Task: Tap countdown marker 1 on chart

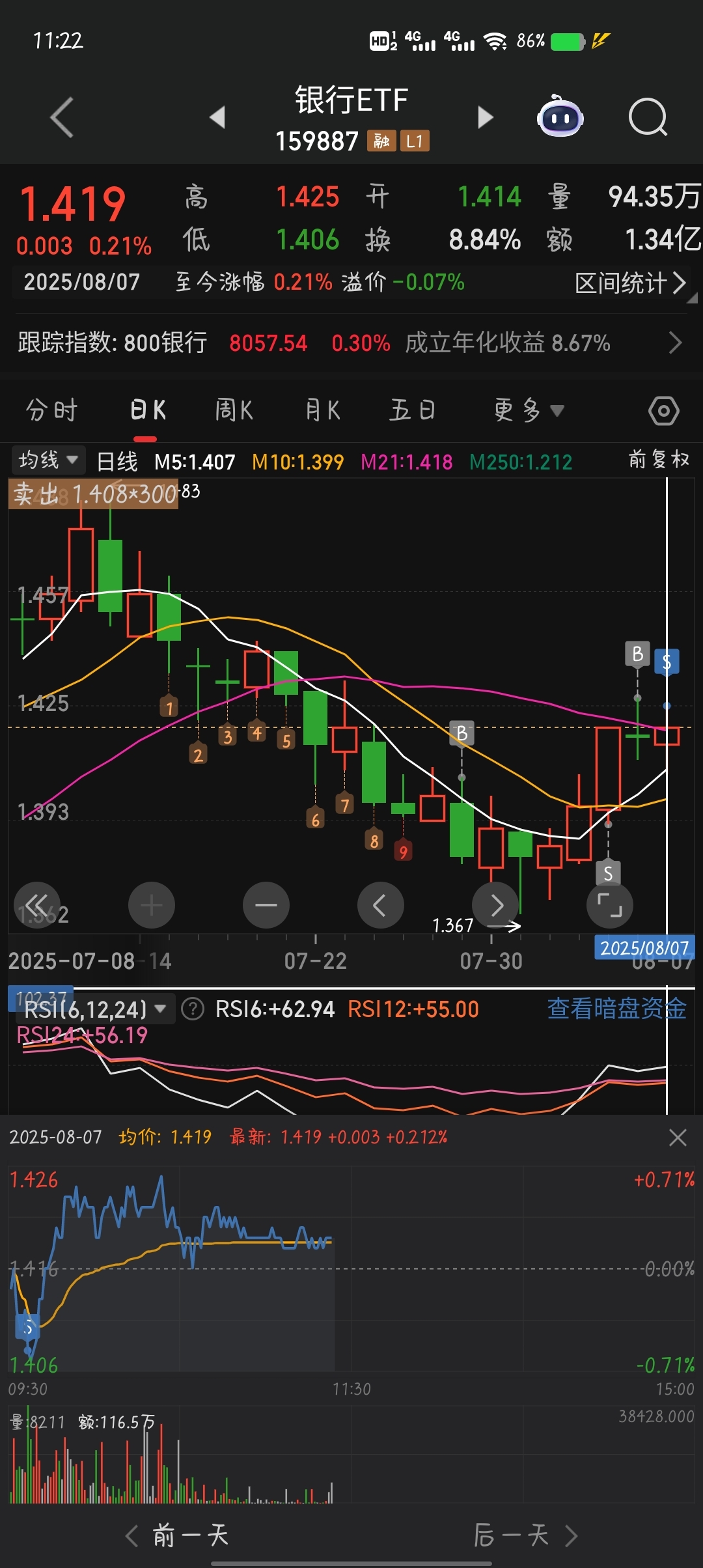Action: click(169, 707)
